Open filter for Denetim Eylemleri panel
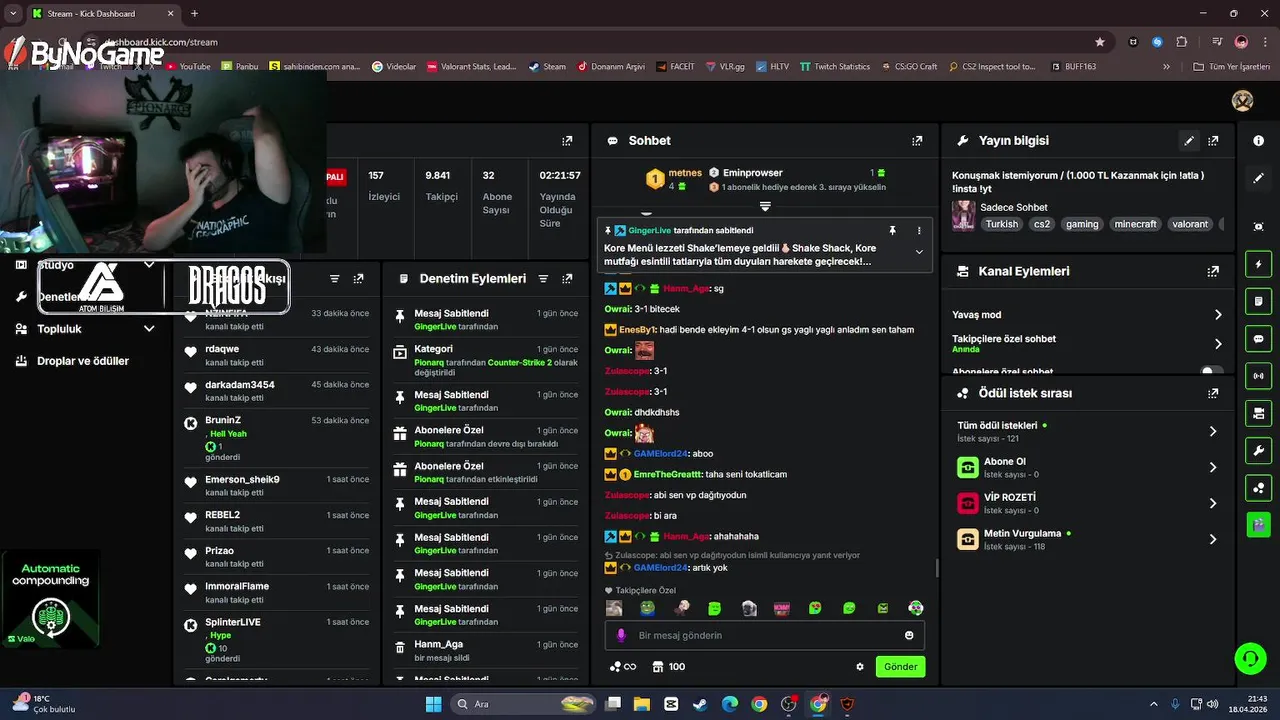The width and height of the screenshot is (1280, 720). click(x=543, y=279)
